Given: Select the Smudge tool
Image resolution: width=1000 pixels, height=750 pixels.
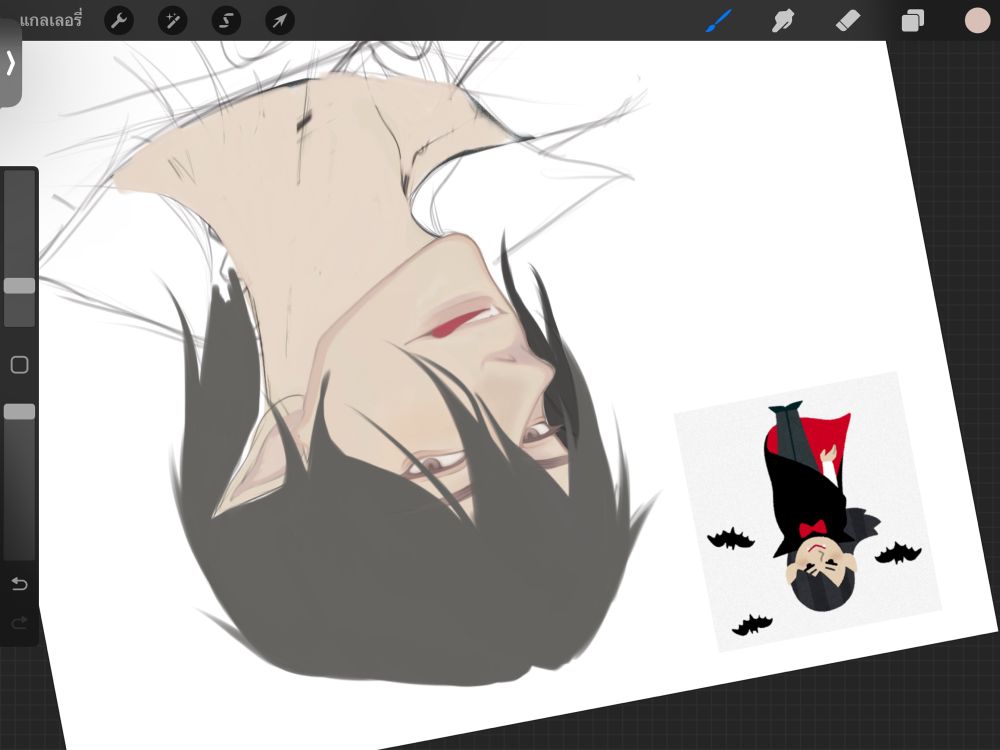Looking at the screenshot, I should tap(783, 21).
